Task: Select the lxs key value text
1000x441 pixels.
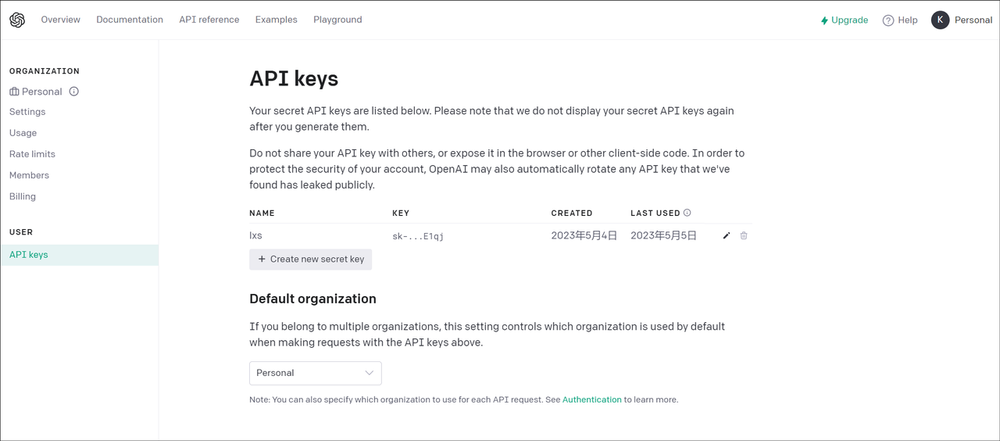Action: point(418,236)
